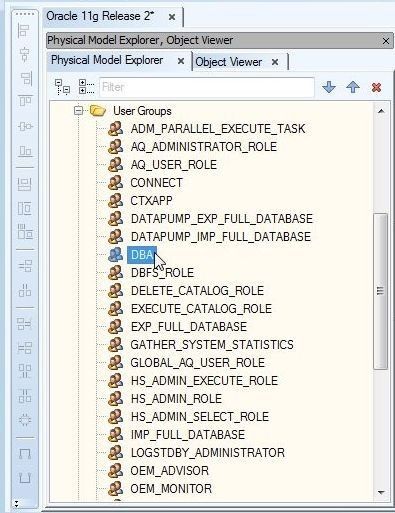Close the Object Viewer tab

275,62
